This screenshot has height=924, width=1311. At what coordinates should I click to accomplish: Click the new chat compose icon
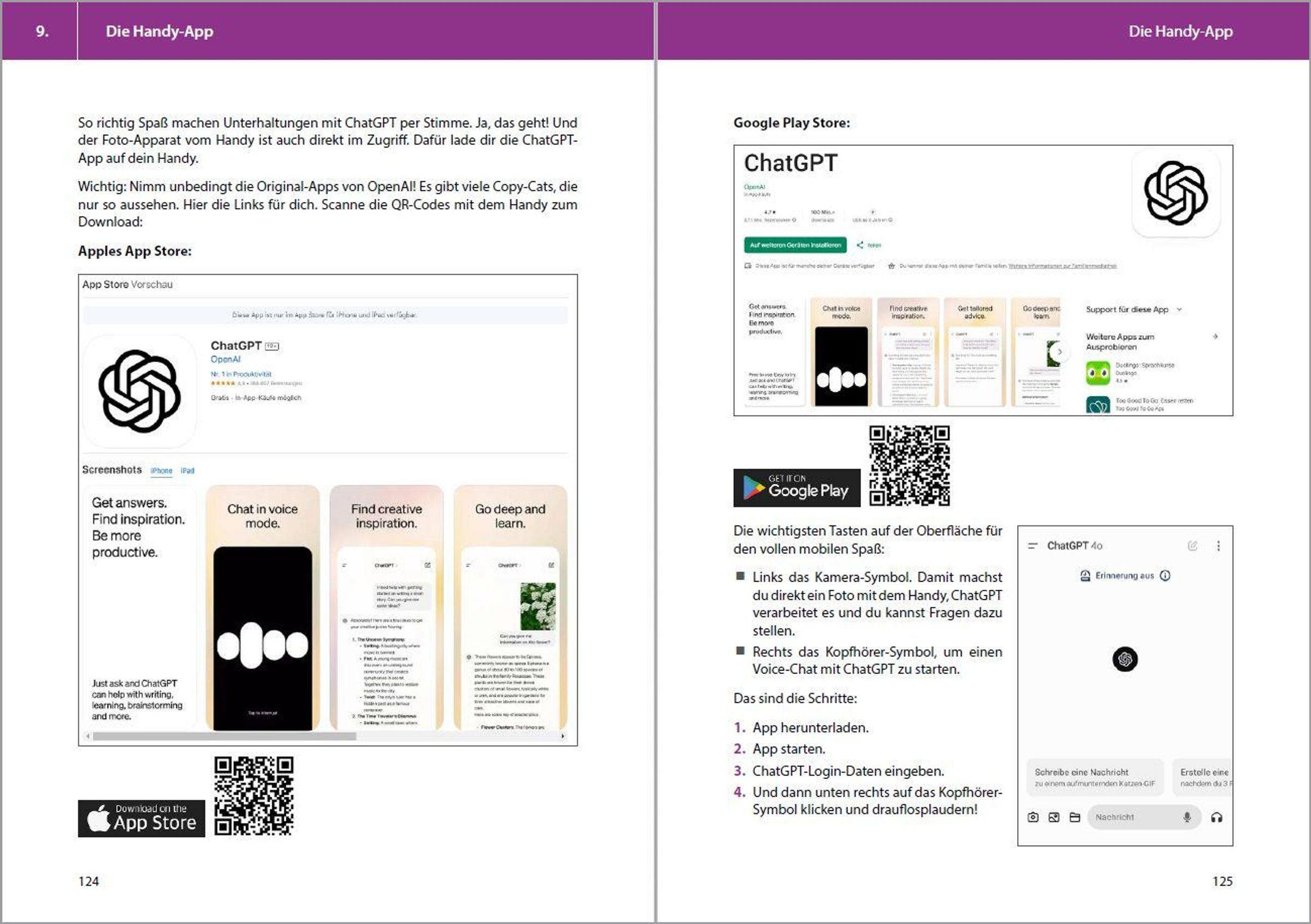[1192, 546]
